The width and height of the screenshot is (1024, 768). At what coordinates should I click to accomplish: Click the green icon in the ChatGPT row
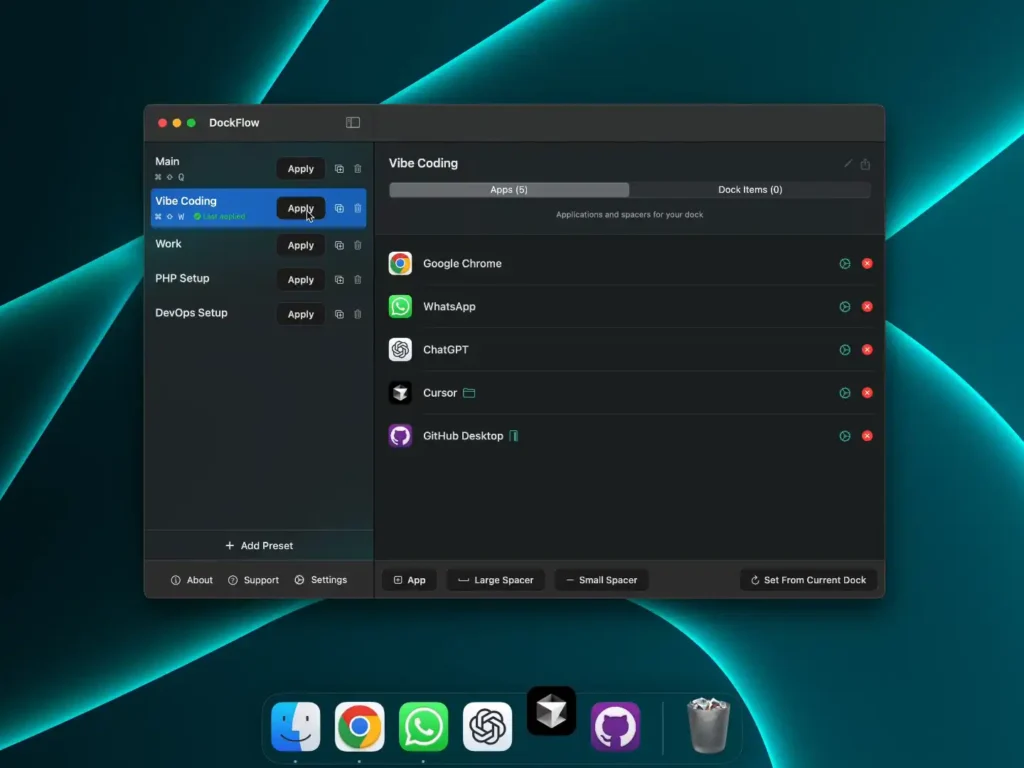pos(845,350)
